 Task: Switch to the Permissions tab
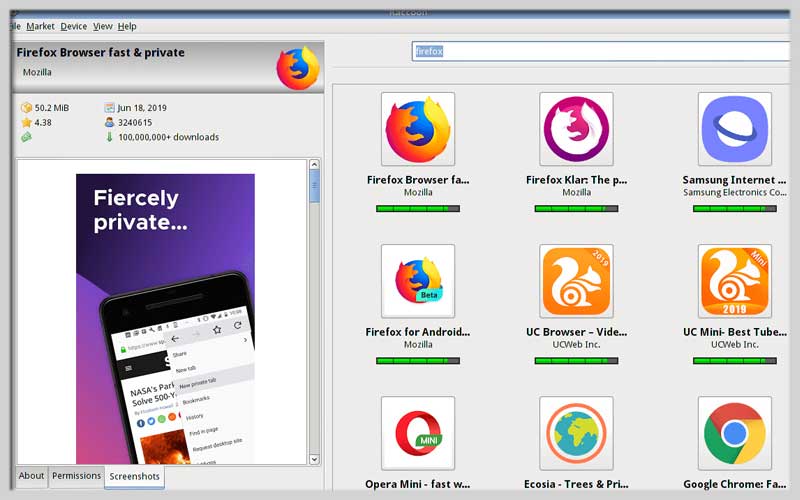point(77,476)
